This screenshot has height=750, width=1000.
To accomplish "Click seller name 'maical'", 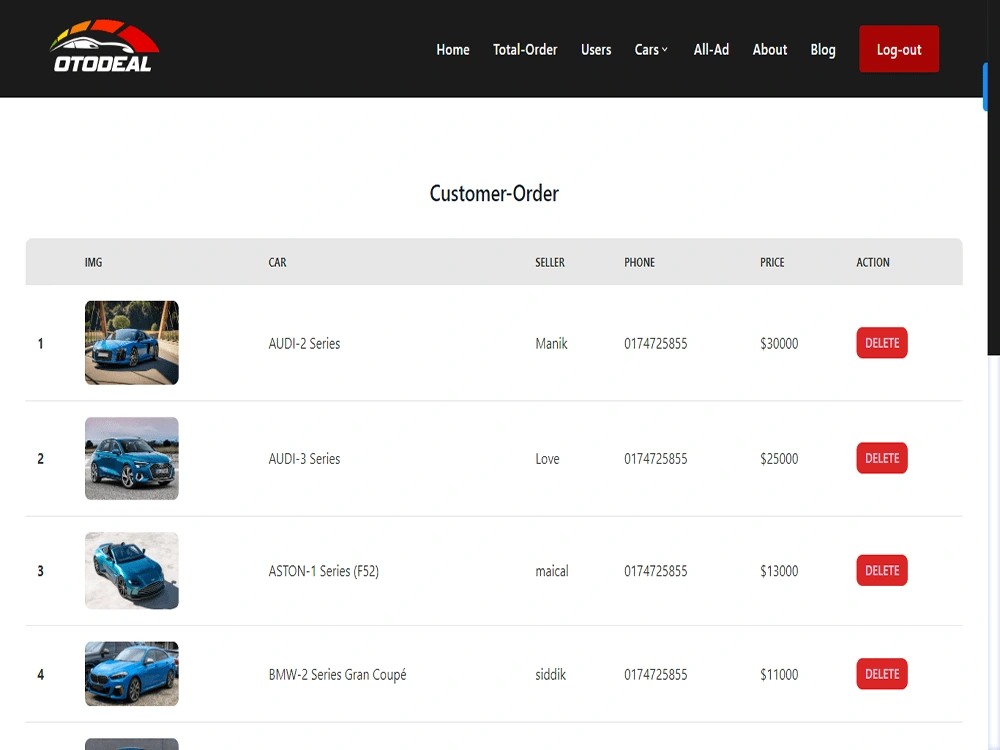I will coord(552,571).
